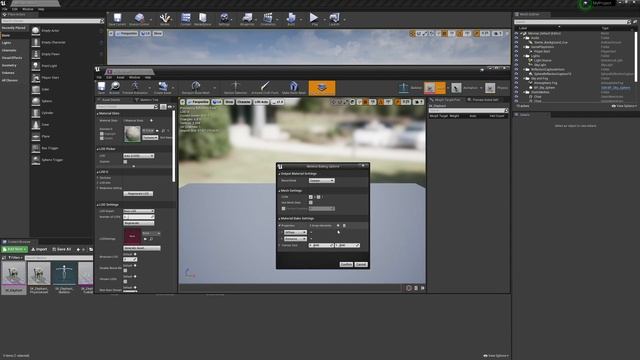Click Browse in the mesh editor toolbar
This screenshot has height=360, width=640.
115,88
